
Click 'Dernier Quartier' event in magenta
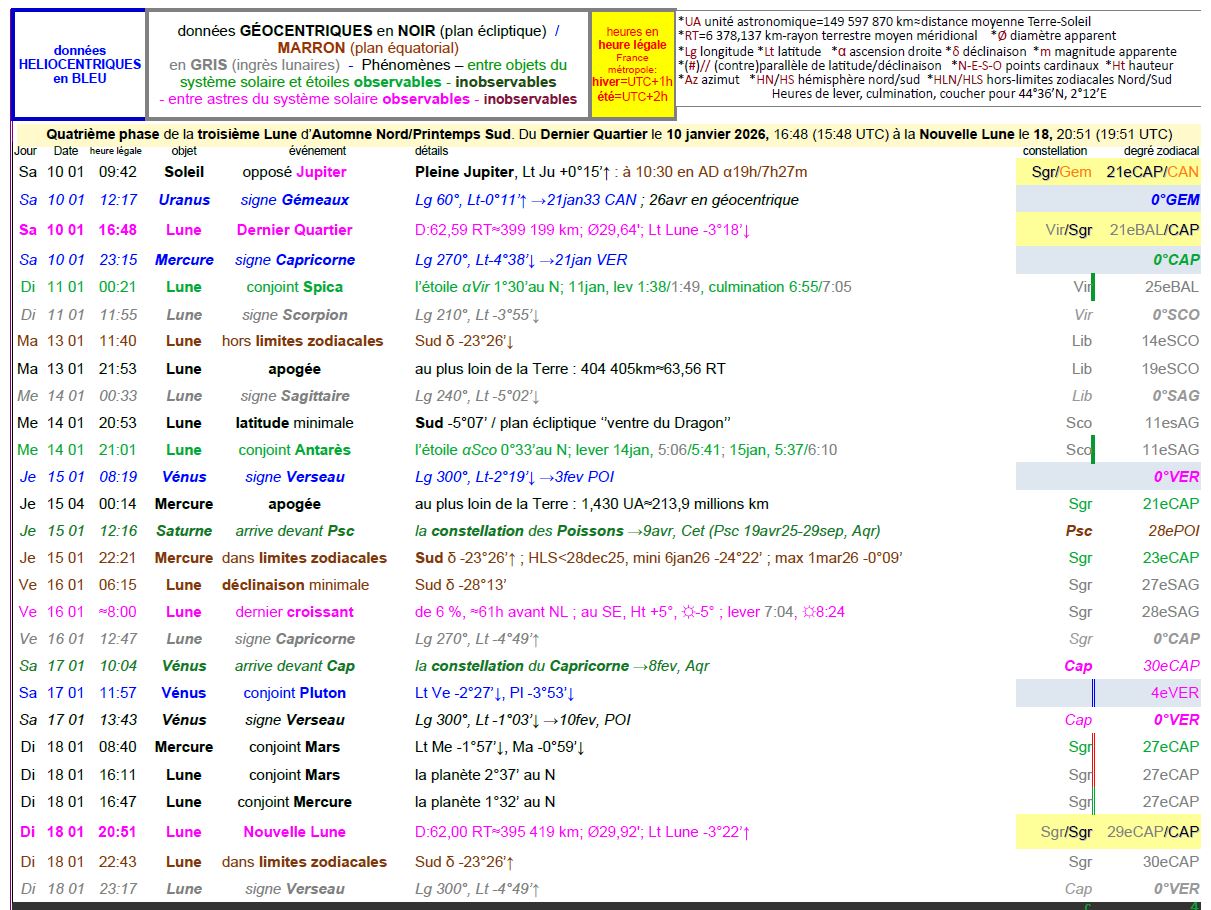(x=294, y=230)
